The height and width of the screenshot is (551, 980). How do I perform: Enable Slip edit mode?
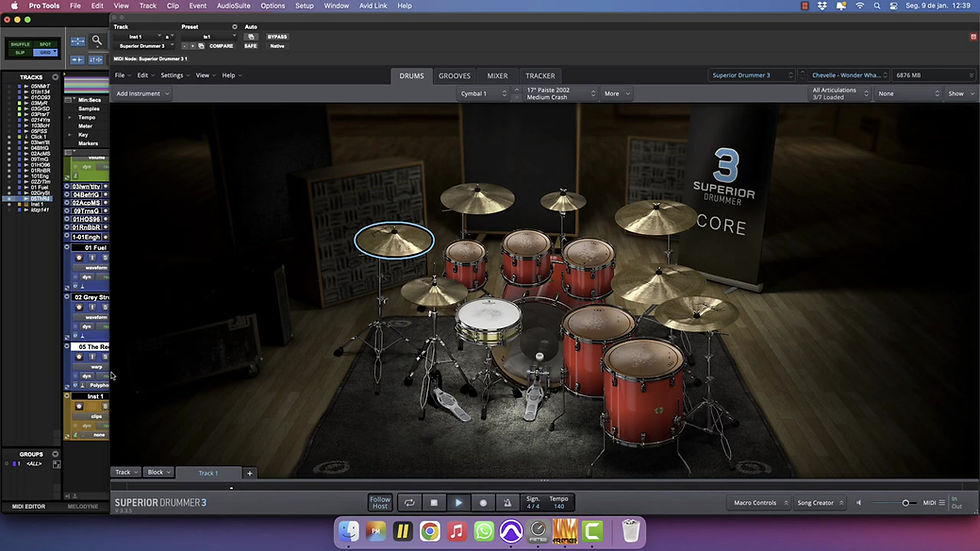click(20, 52)
